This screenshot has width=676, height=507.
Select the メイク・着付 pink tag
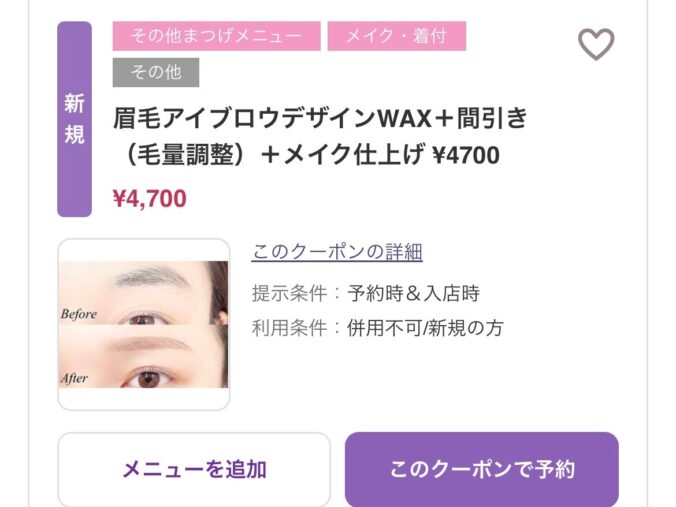pyautogui.click(x=397, y=36)
